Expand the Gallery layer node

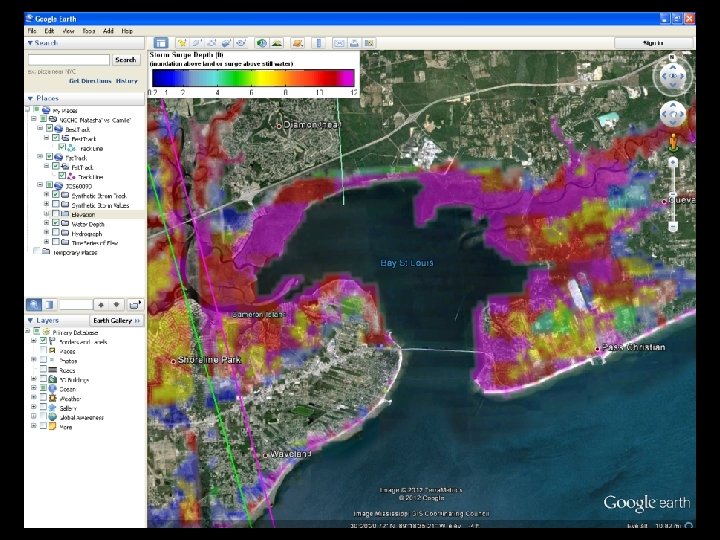click(x=34, y=408)
